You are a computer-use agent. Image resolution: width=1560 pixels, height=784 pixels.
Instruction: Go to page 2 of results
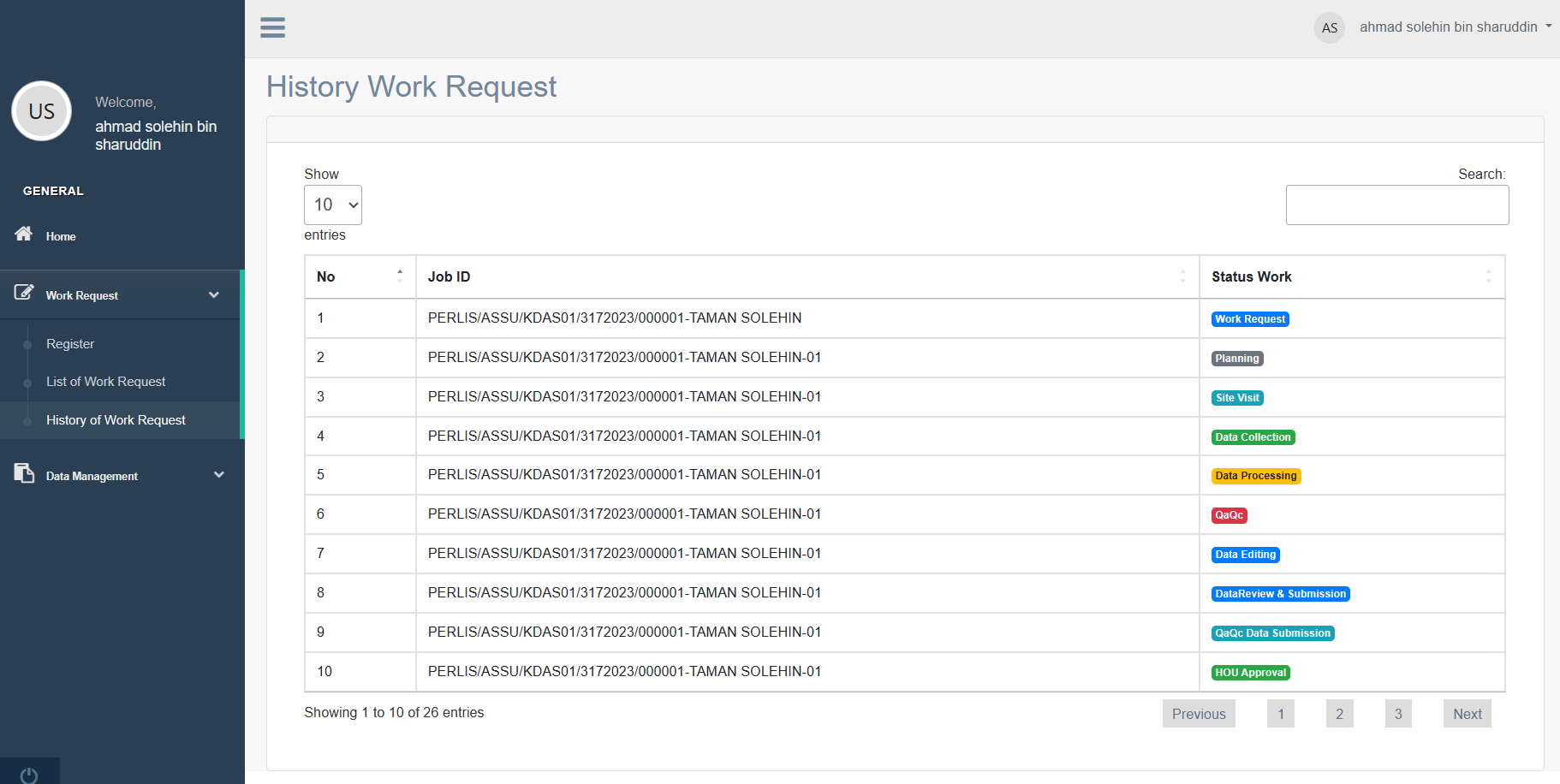pos(1339,714)
